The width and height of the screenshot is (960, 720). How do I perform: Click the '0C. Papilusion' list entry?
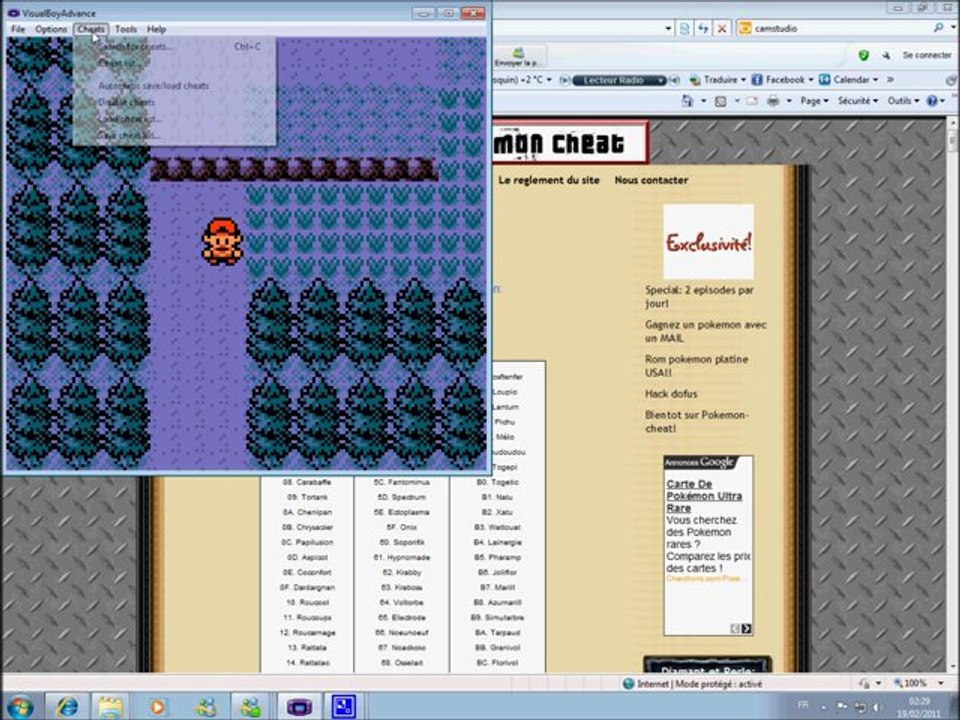[307, 542]
